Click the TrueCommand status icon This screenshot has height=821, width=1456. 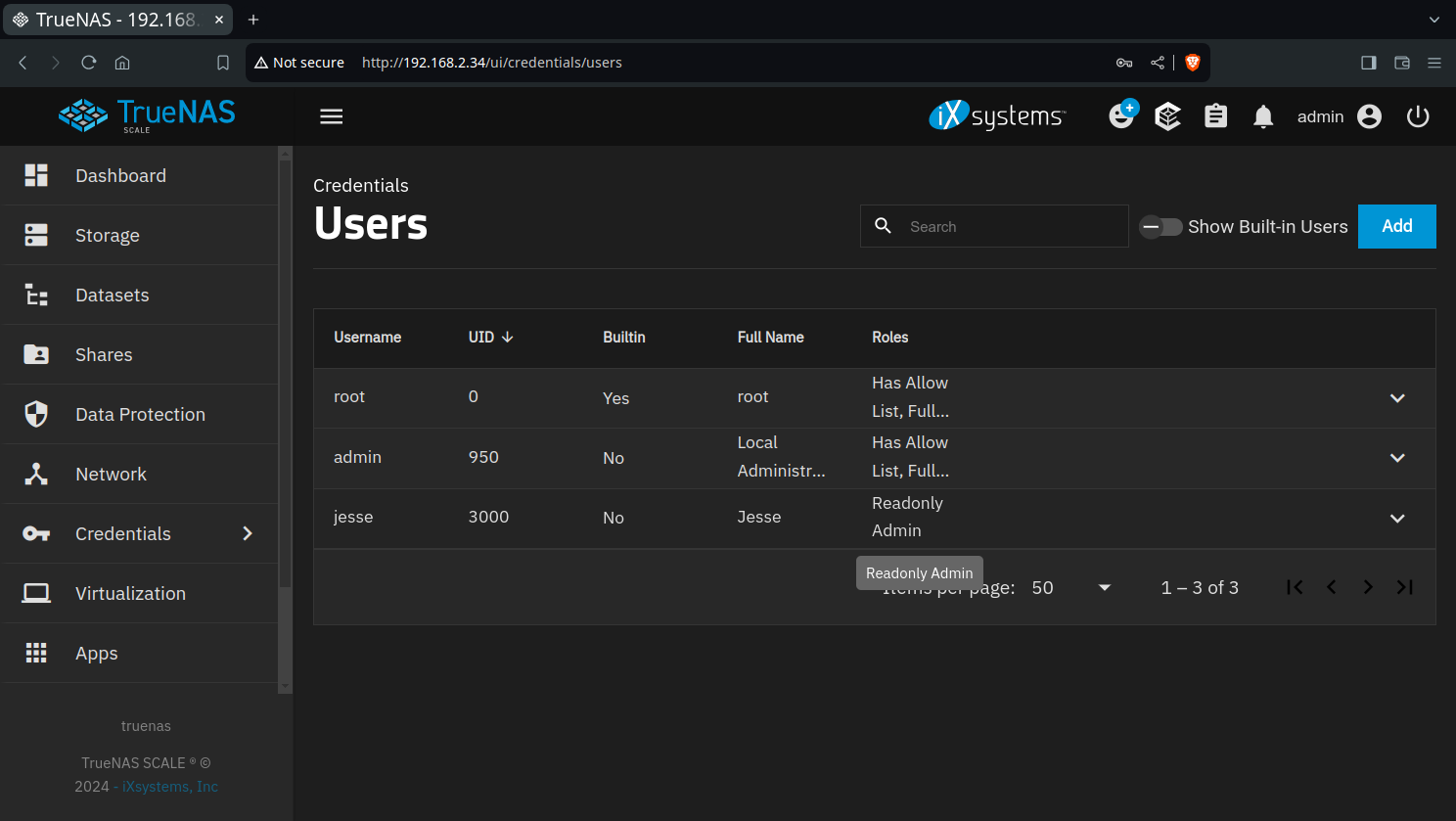click(1168, 116)
